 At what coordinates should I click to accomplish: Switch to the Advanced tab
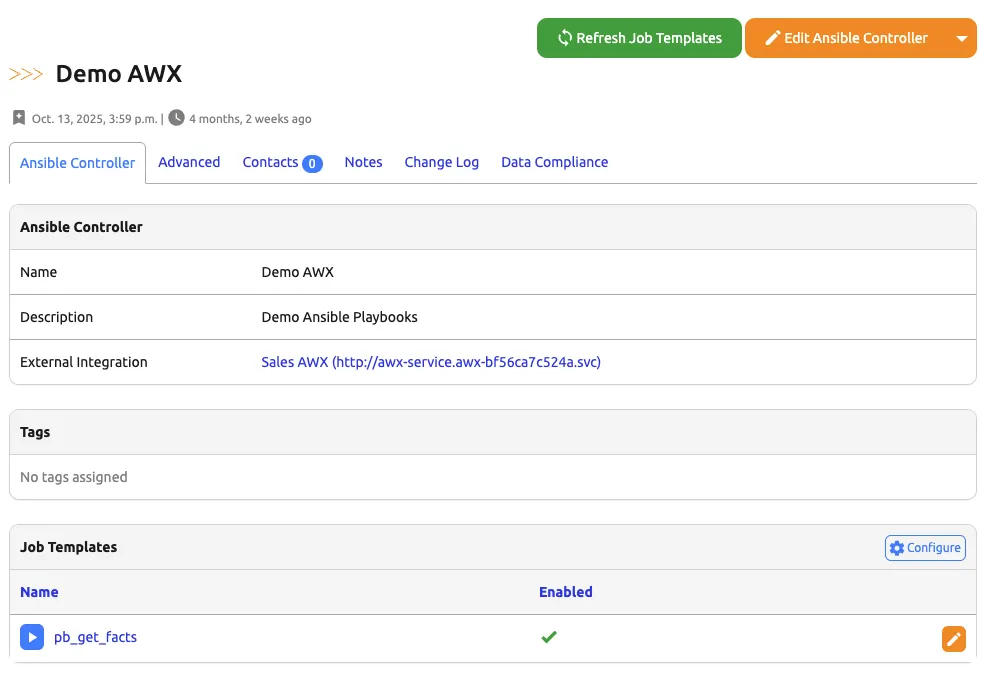tap(189, 162)
